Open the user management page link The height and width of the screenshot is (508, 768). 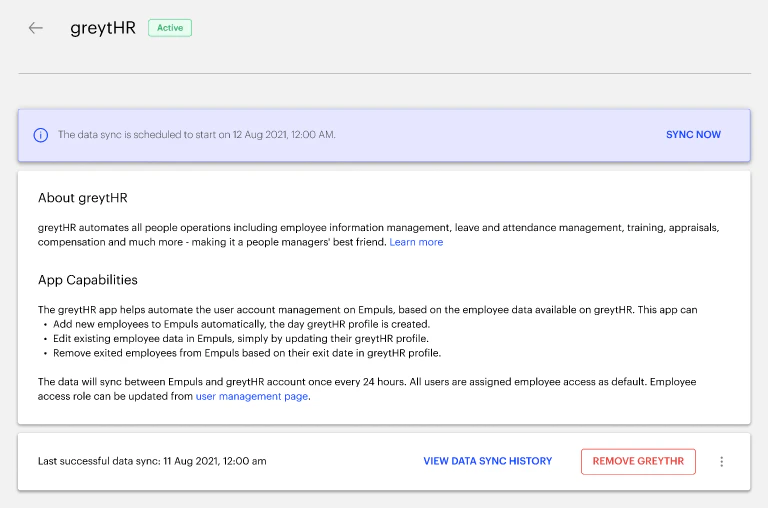click(252, 396)
